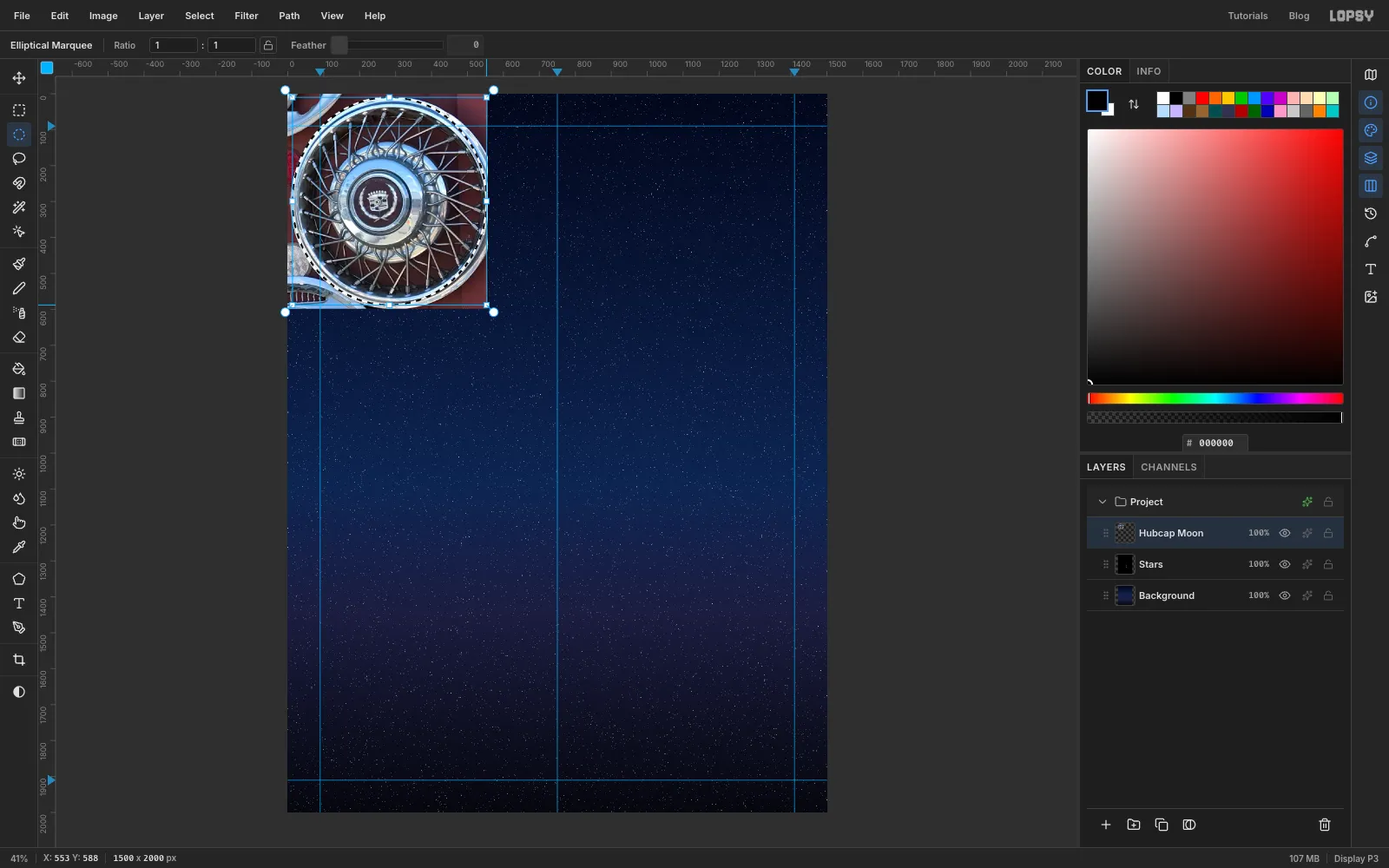Select the Crop tool
This screenshot has width=1389, height=868.
coord(19,660)
